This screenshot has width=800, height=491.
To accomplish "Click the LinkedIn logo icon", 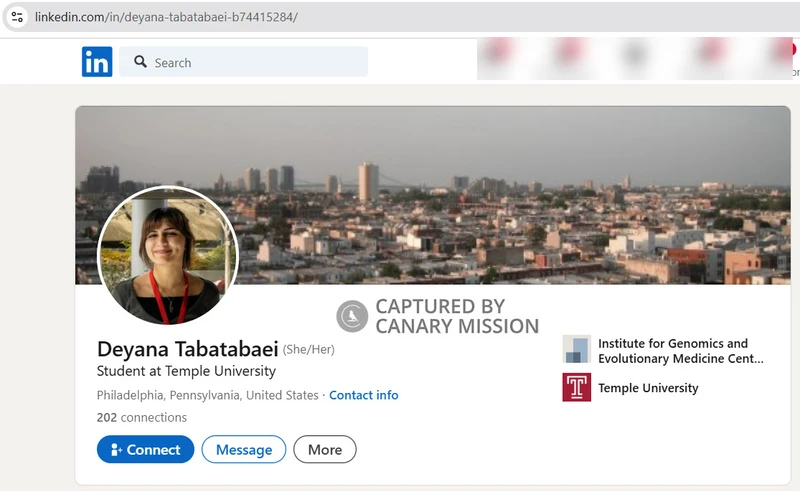I will tap(97, 62).
